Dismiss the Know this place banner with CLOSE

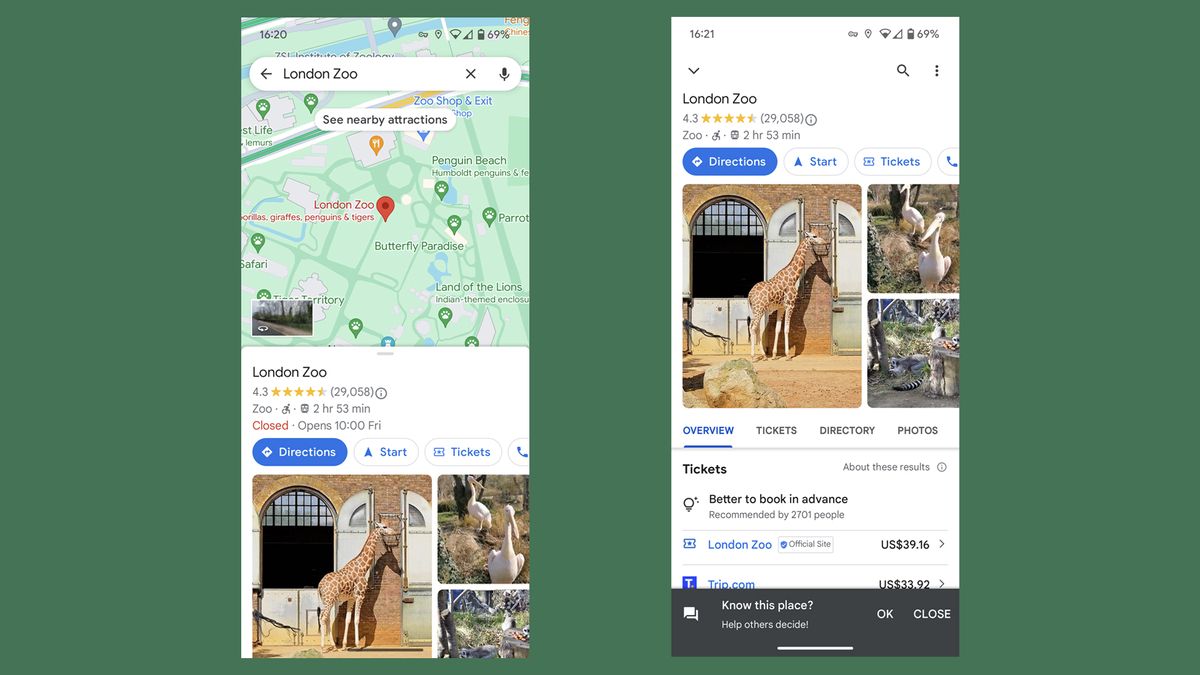[931, 614]
